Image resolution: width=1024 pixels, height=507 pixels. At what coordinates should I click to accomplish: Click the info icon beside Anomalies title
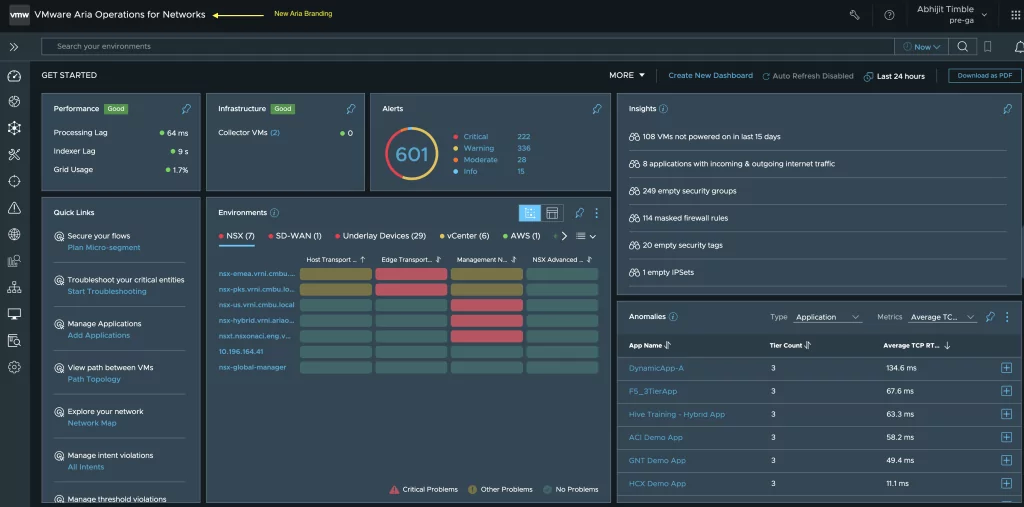(673, 317)
